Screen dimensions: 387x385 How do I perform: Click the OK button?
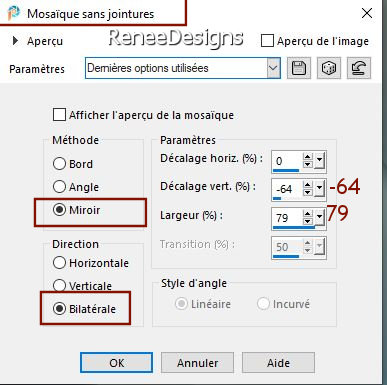click(x=116, y=362)
